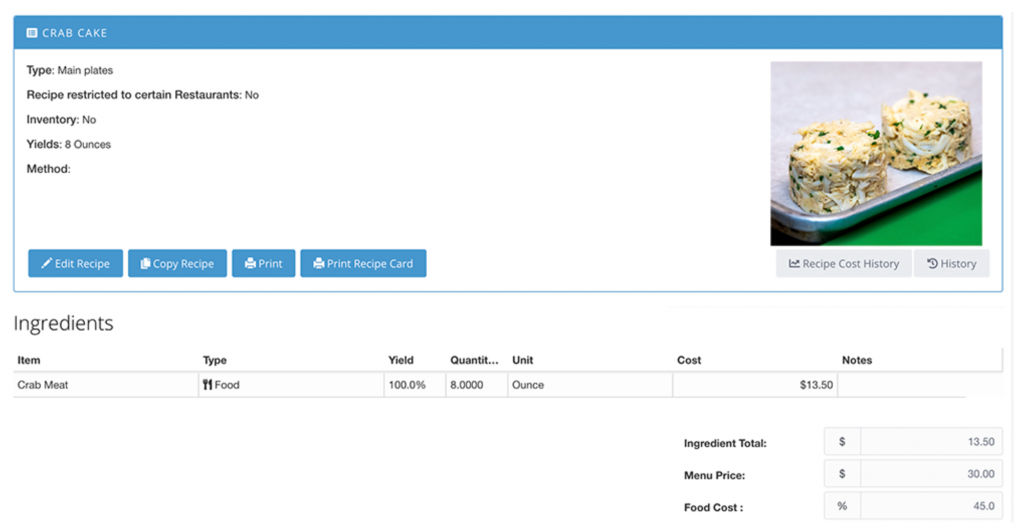1024x532 pixels.
Task: Open the crab cake photo thumbnail
Action: coord(876,153)
